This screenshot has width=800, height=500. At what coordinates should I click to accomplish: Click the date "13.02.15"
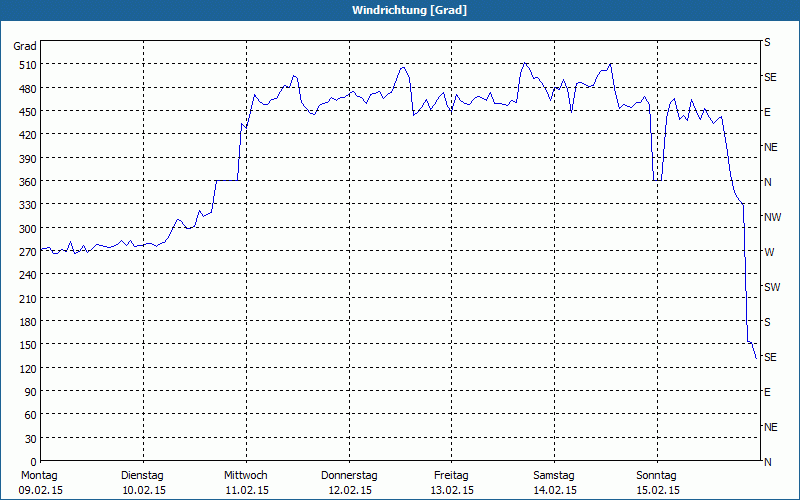452,490
